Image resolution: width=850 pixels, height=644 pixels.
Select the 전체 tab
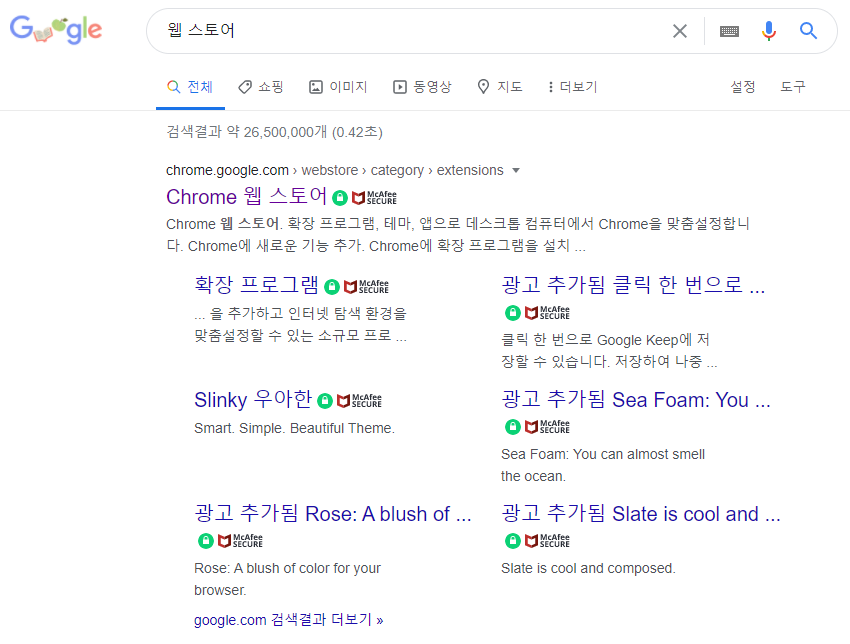[x=190, y=87]
